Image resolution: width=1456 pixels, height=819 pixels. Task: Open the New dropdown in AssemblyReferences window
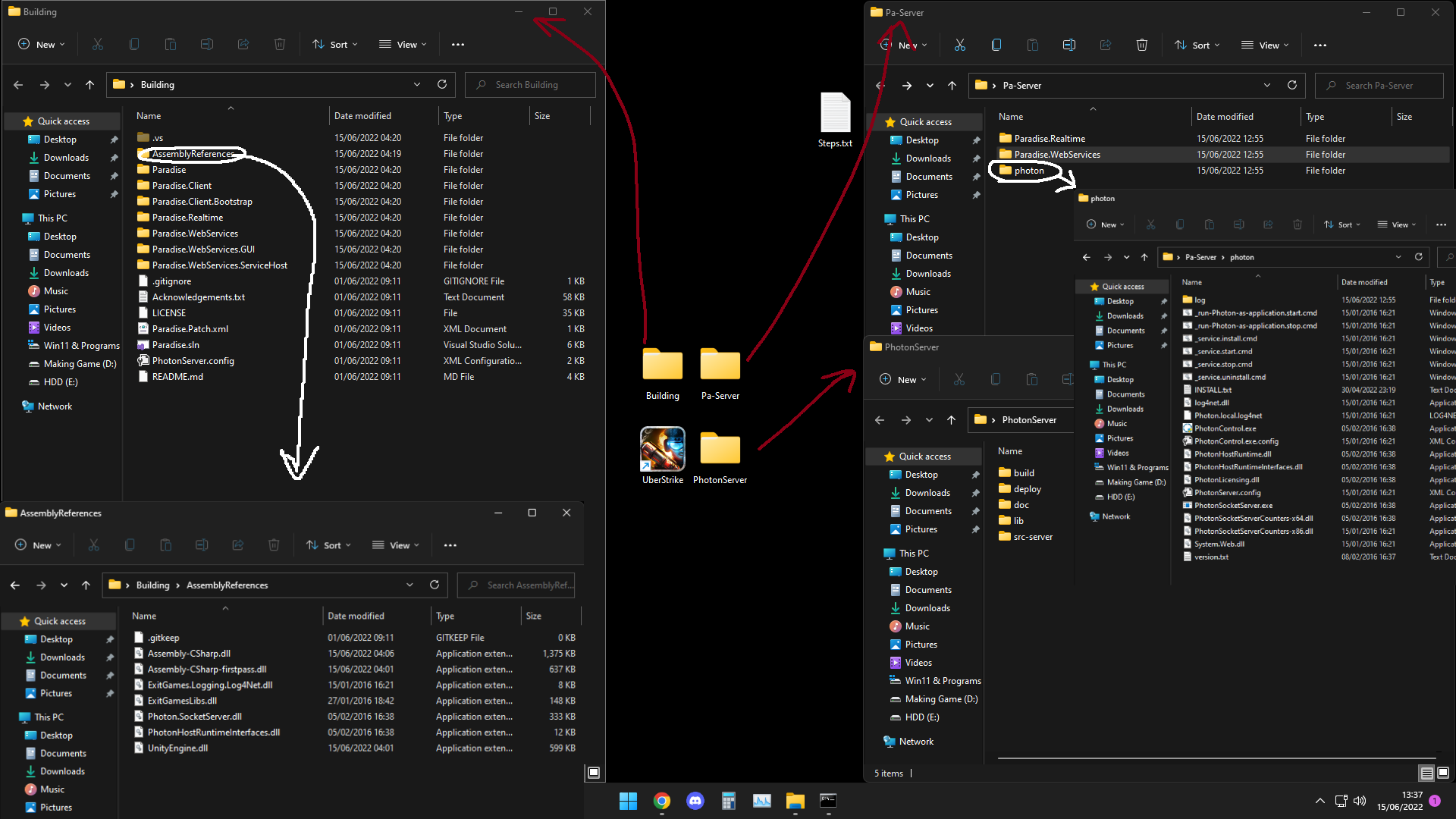[38, 545]
